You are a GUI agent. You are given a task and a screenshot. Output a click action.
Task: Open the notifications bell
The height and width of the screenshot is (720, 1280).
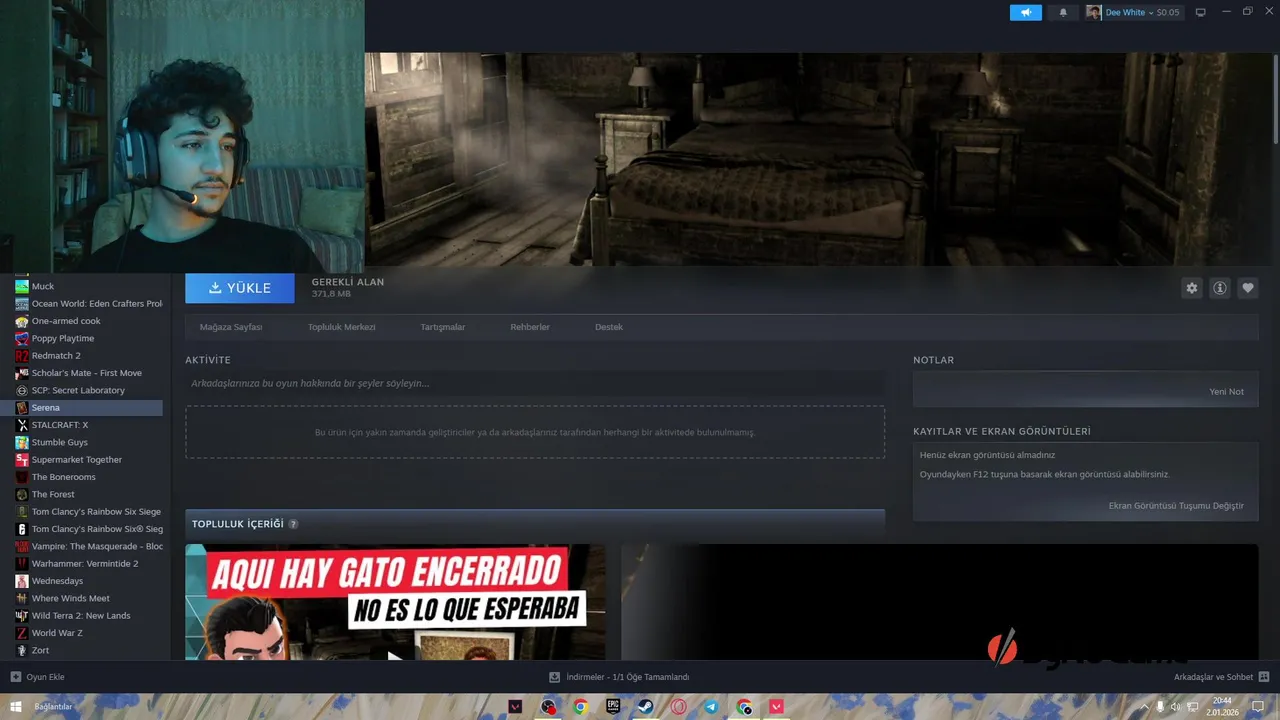[1063, 12]
